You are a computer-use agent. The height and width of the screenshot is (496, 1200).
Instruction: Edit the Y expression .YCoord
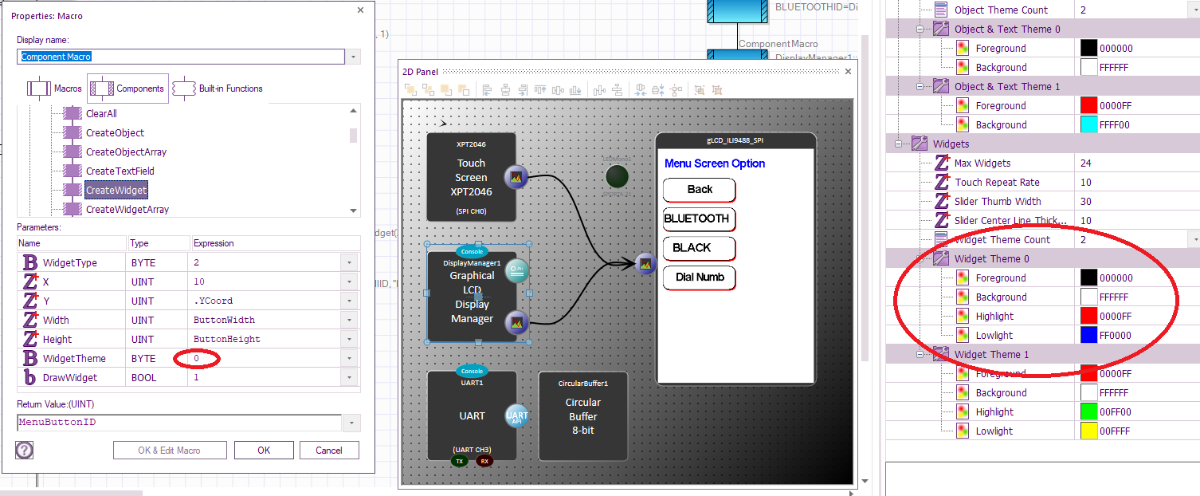(265, 300)
